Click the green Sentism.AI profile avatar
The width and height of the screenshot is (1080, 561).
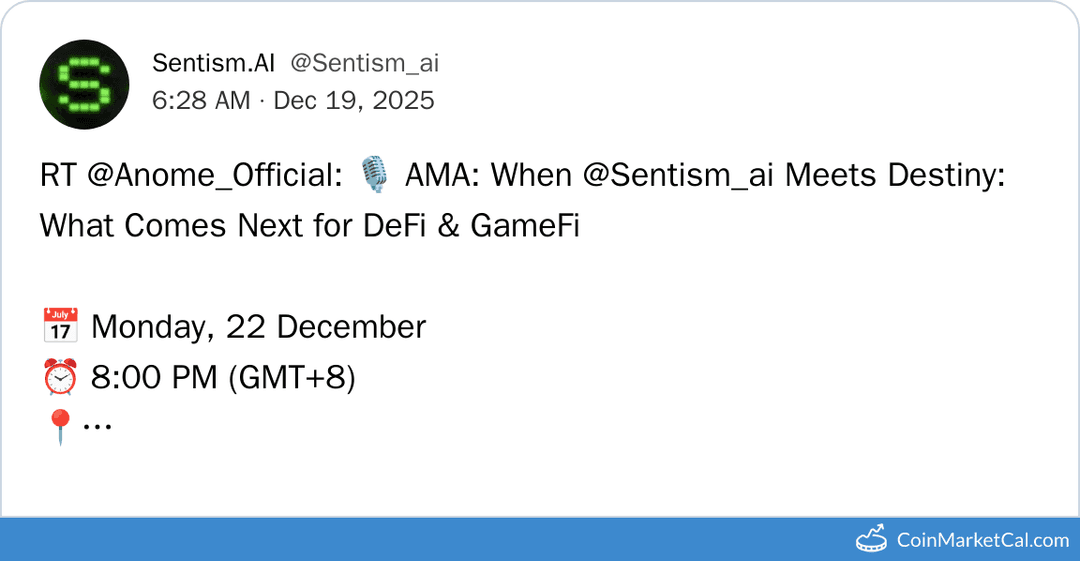pyautogui.click(x=84, y=84)
